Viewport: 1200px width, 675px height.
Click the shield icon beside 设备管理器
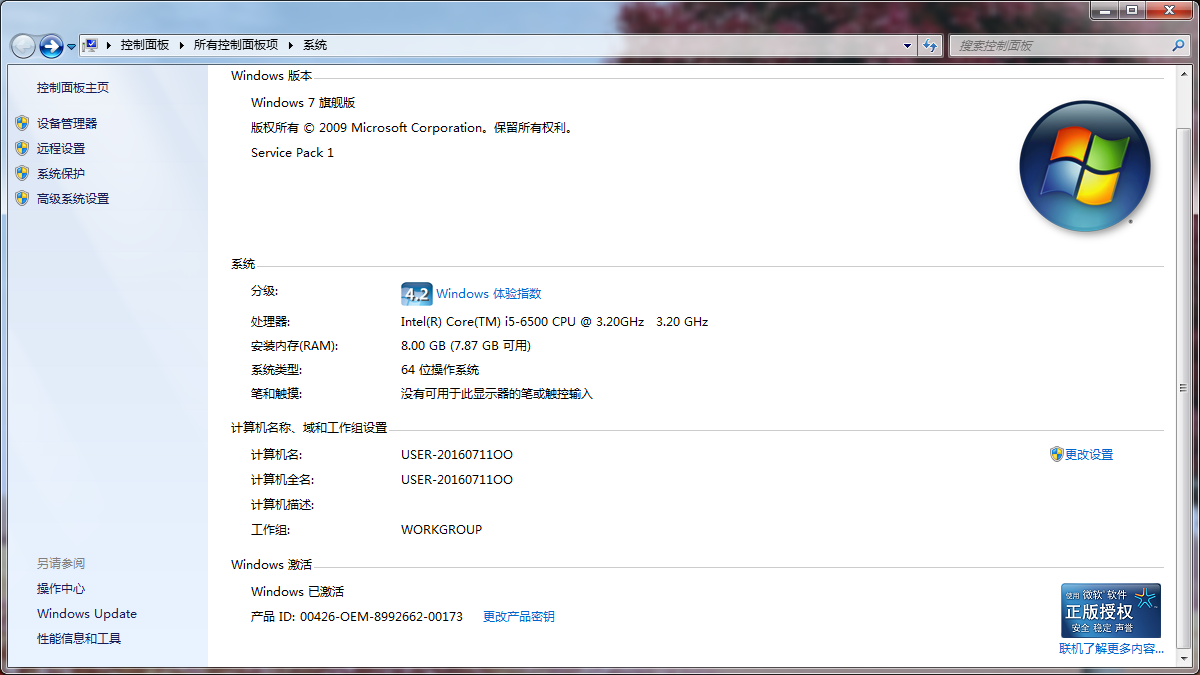coord(22,123)
